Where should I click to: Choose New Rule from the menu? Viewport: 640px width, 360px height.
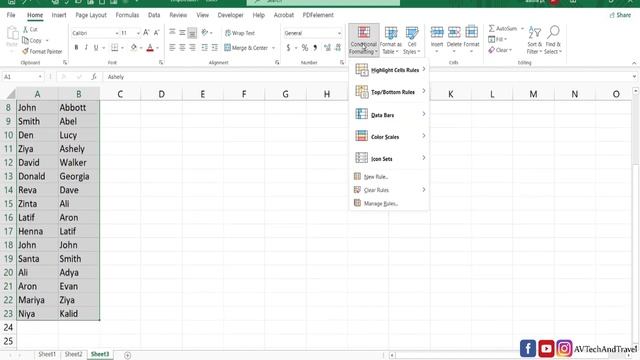click(x=389, y=177)
